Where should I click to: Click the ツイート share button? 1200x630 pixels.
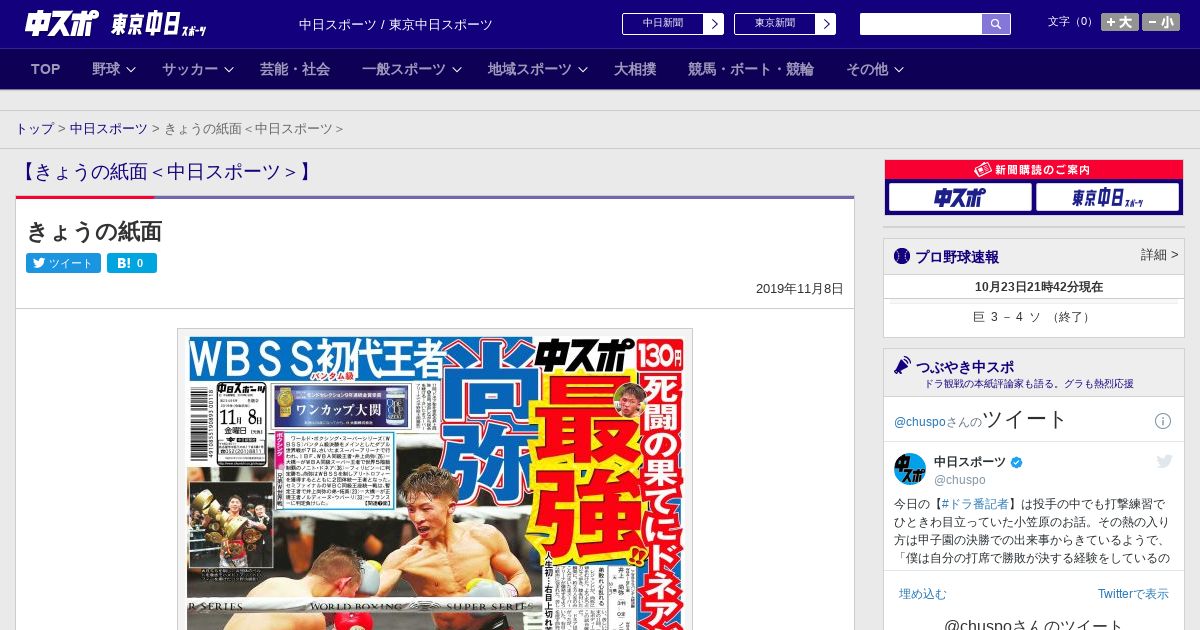tap(63, 263)
